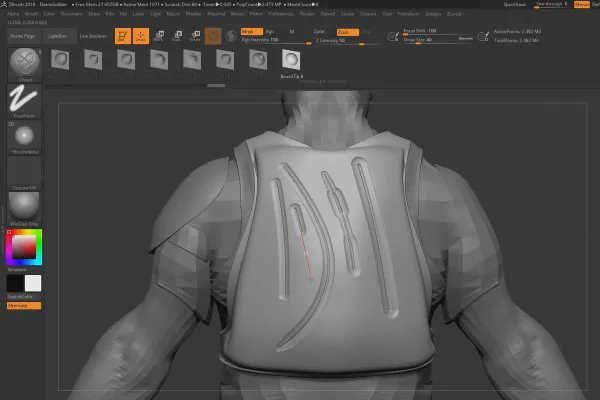Adjust the Focal Shift slider
This screenshot has height=400, width=600.
(437, 31)
